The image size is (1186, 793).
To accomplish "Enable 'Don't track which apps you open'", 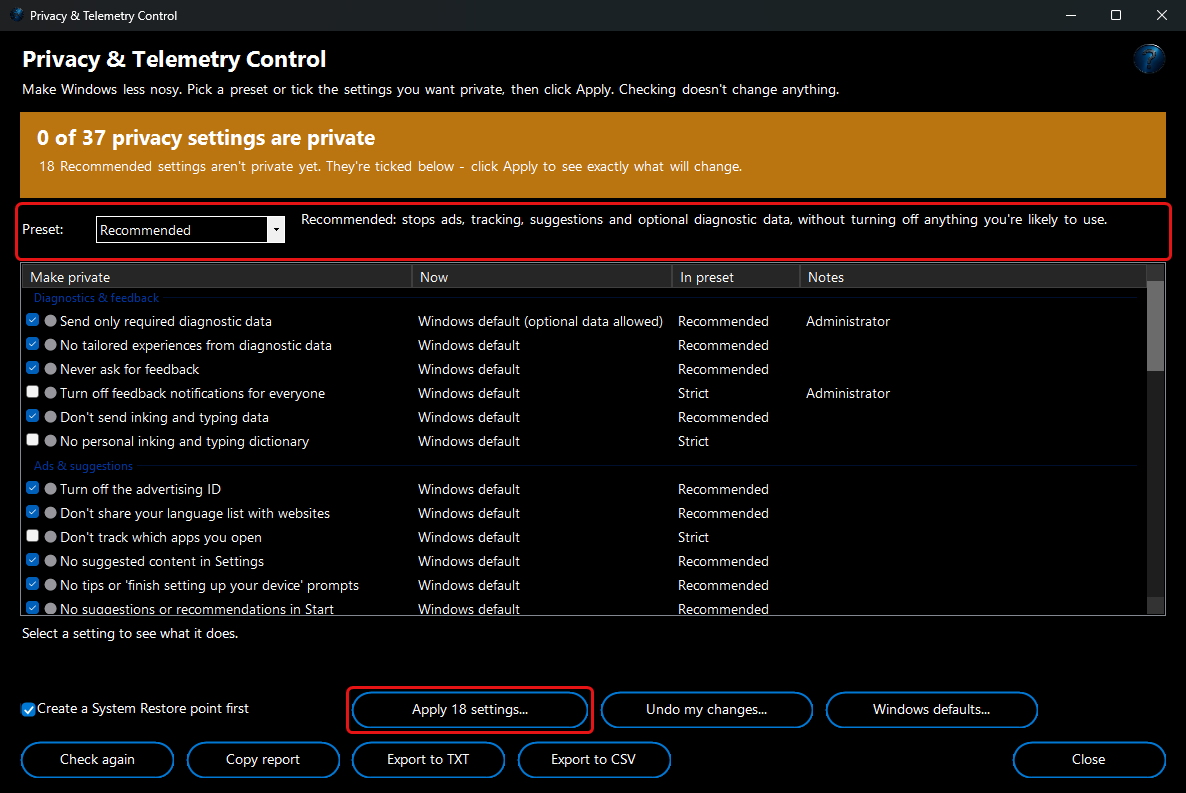I will point(33,536).
